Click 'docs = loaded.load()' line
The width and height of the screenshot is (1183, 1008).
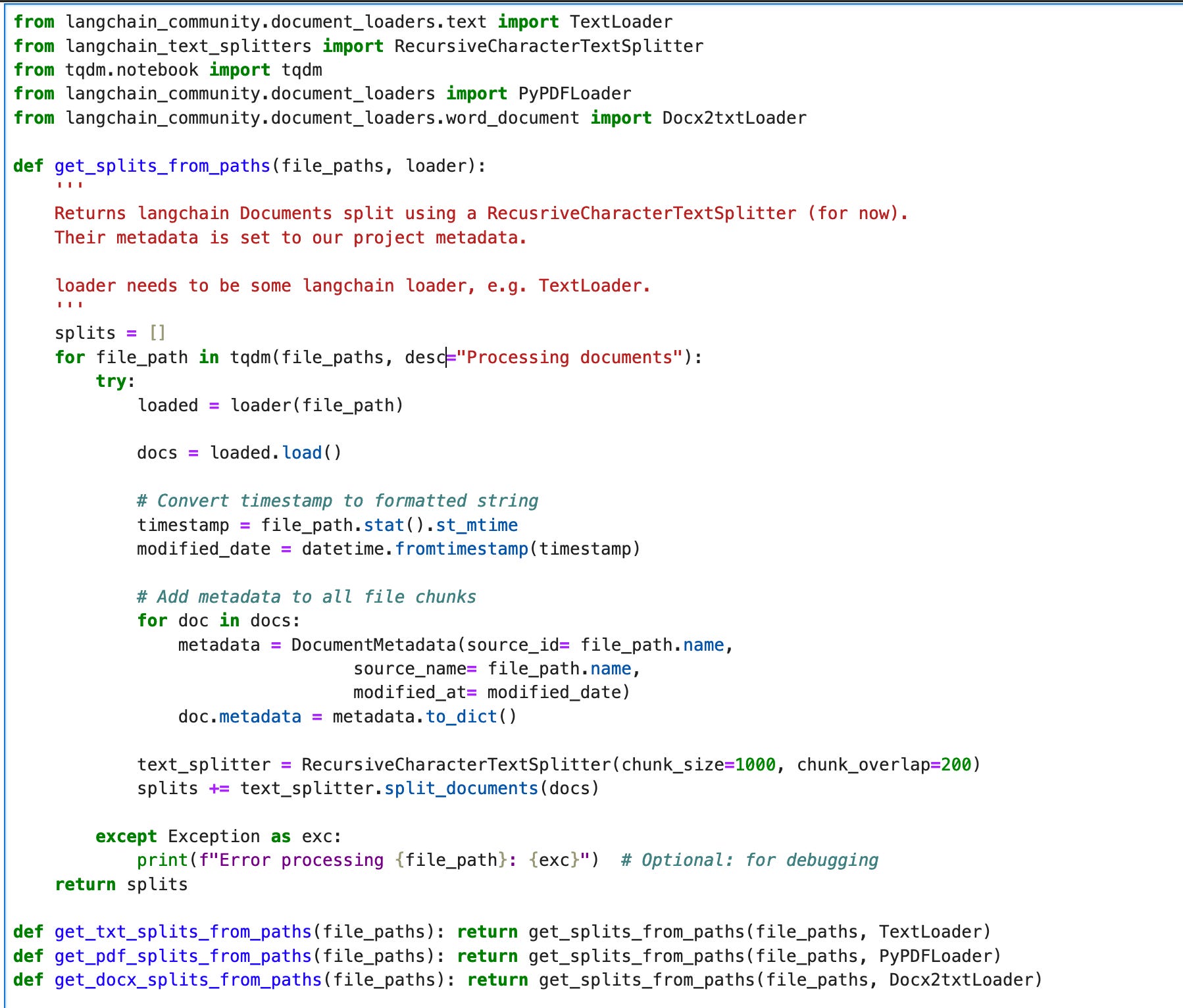[x=239, y=453]
